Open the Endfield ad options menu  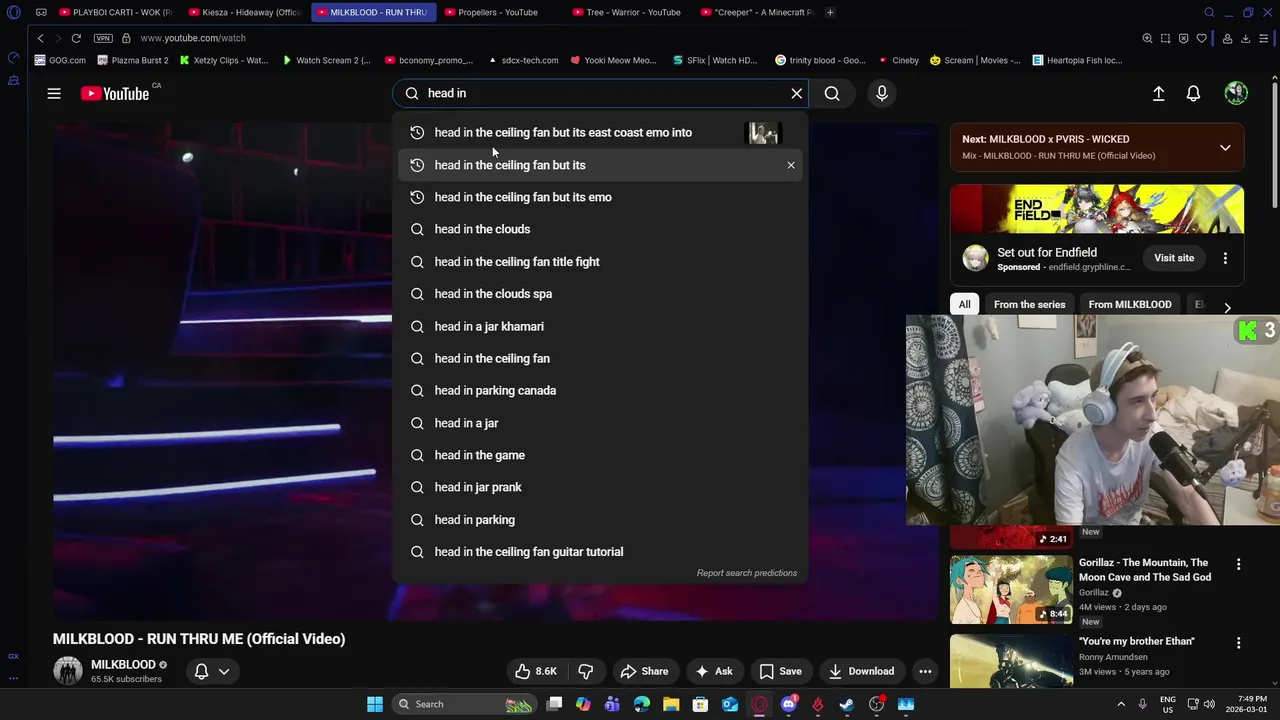1225,258
